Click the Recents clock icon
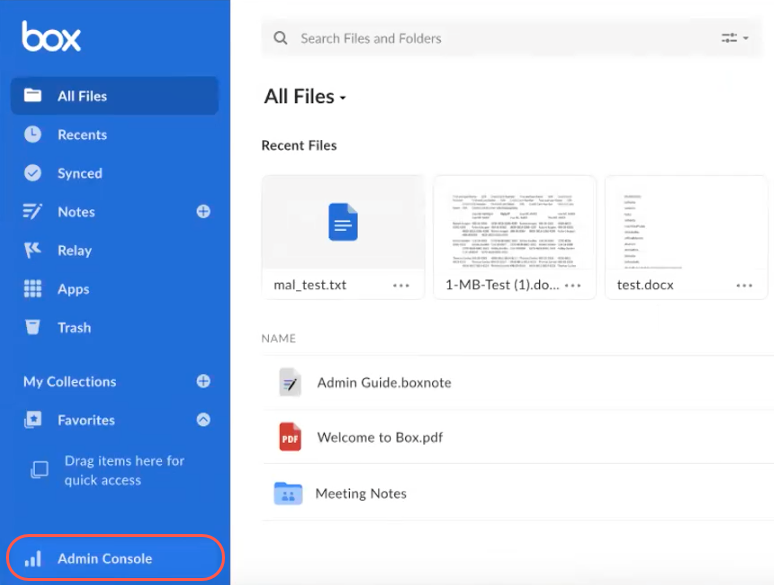Viewport: 774px width, 585px height. click(33, 134)
